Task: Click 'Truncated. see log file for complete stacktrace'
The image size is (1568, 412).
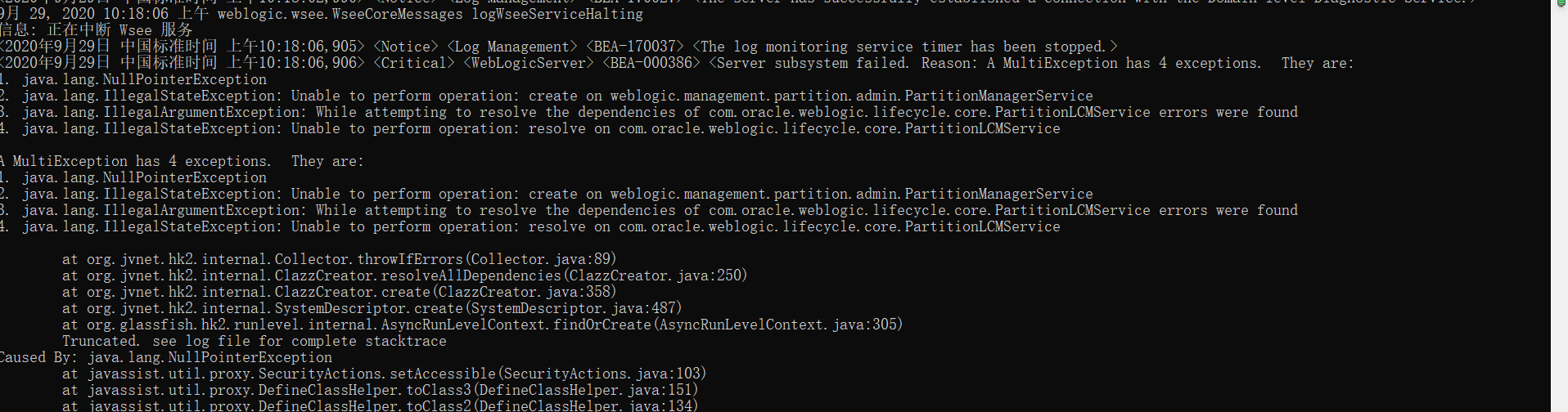Action: click(255, 341)
